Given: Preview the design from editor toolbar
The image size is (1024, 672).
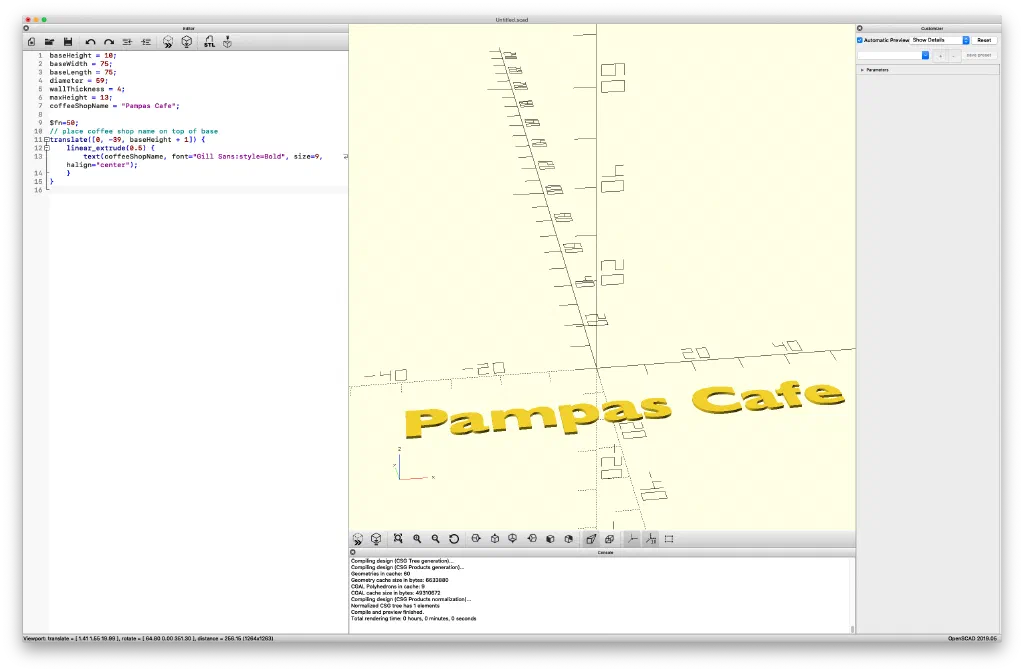Looking at the screenshot, I should (x=168, y=42).
